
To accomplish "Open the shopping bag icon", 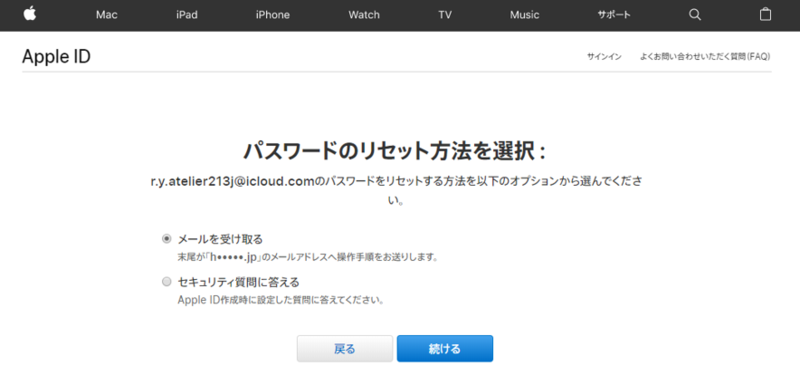I will coord(765,14).
